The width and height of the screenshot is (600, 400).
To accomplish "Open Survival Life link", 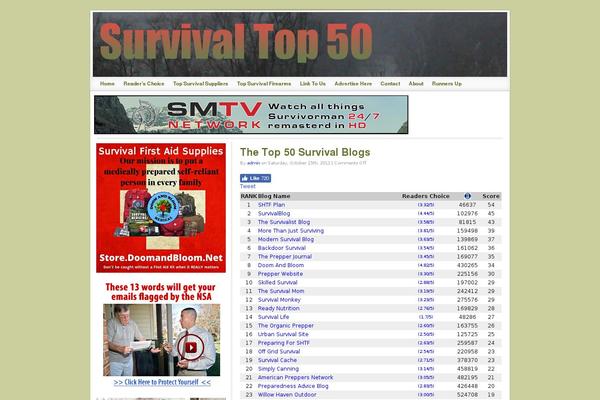I will [x=274, y=317].
